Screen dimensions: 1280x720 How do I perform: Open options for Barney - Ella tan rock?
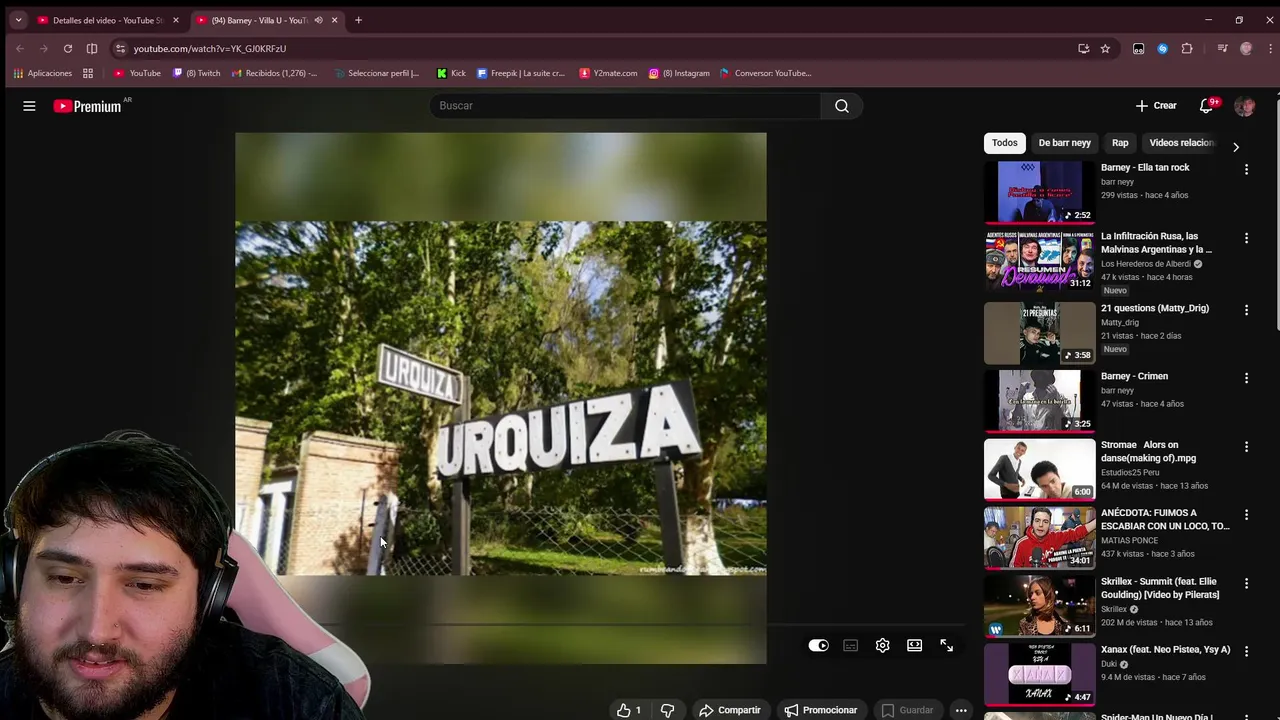click(1246, 170)
